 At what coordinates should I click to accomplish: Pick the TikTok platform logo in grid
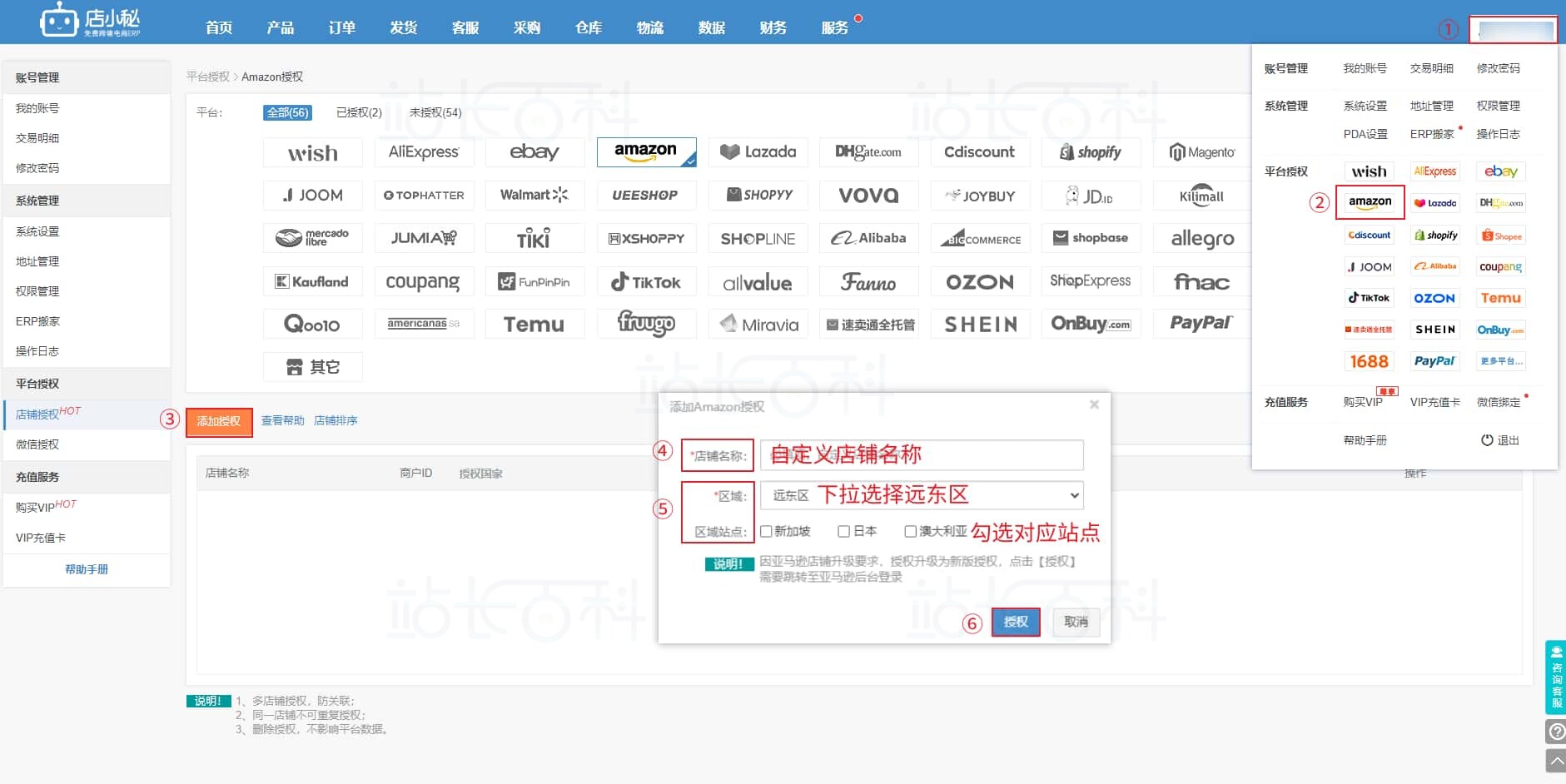(x=646, y=282)
